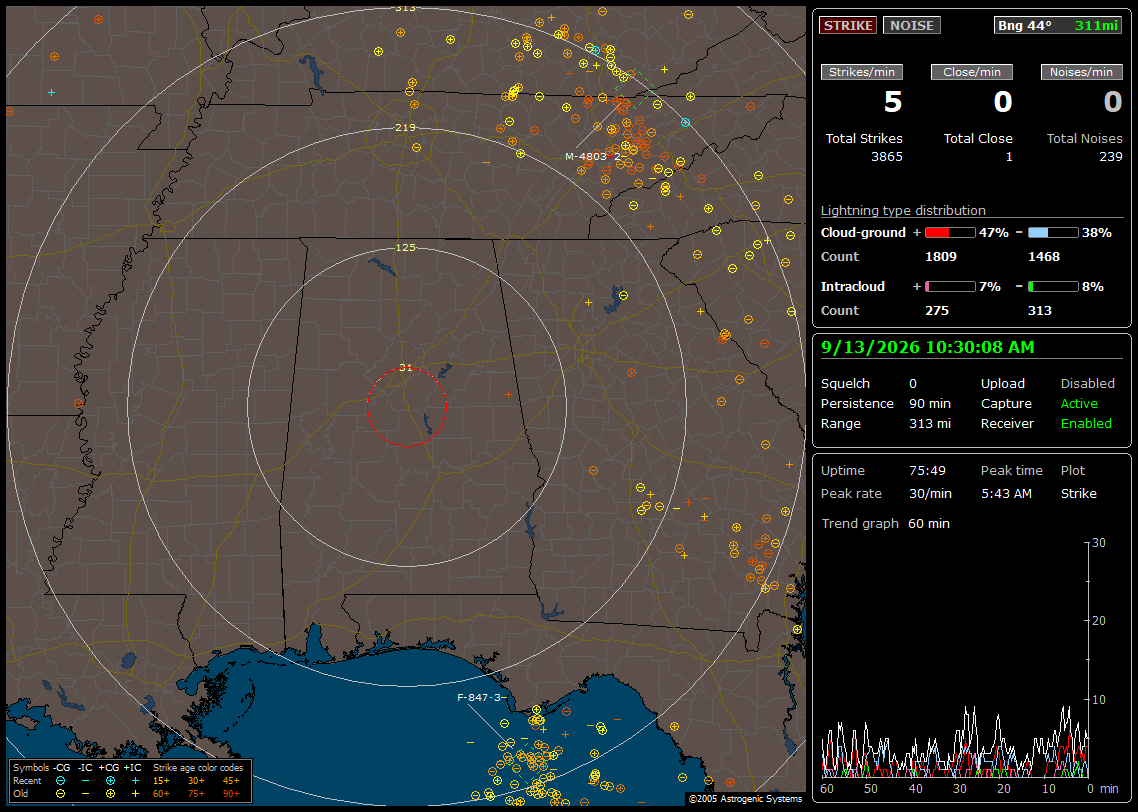The image size is (1138, 812).
Task: Click the 219 range ring label
Action: click(x=405, y=127)
